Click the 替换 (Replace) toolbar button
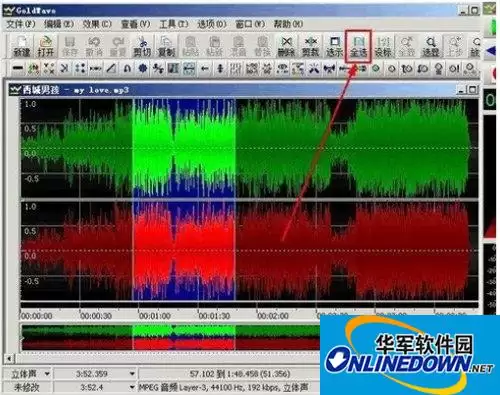This screenshot has height=395, width=500. tap(262, 46)
